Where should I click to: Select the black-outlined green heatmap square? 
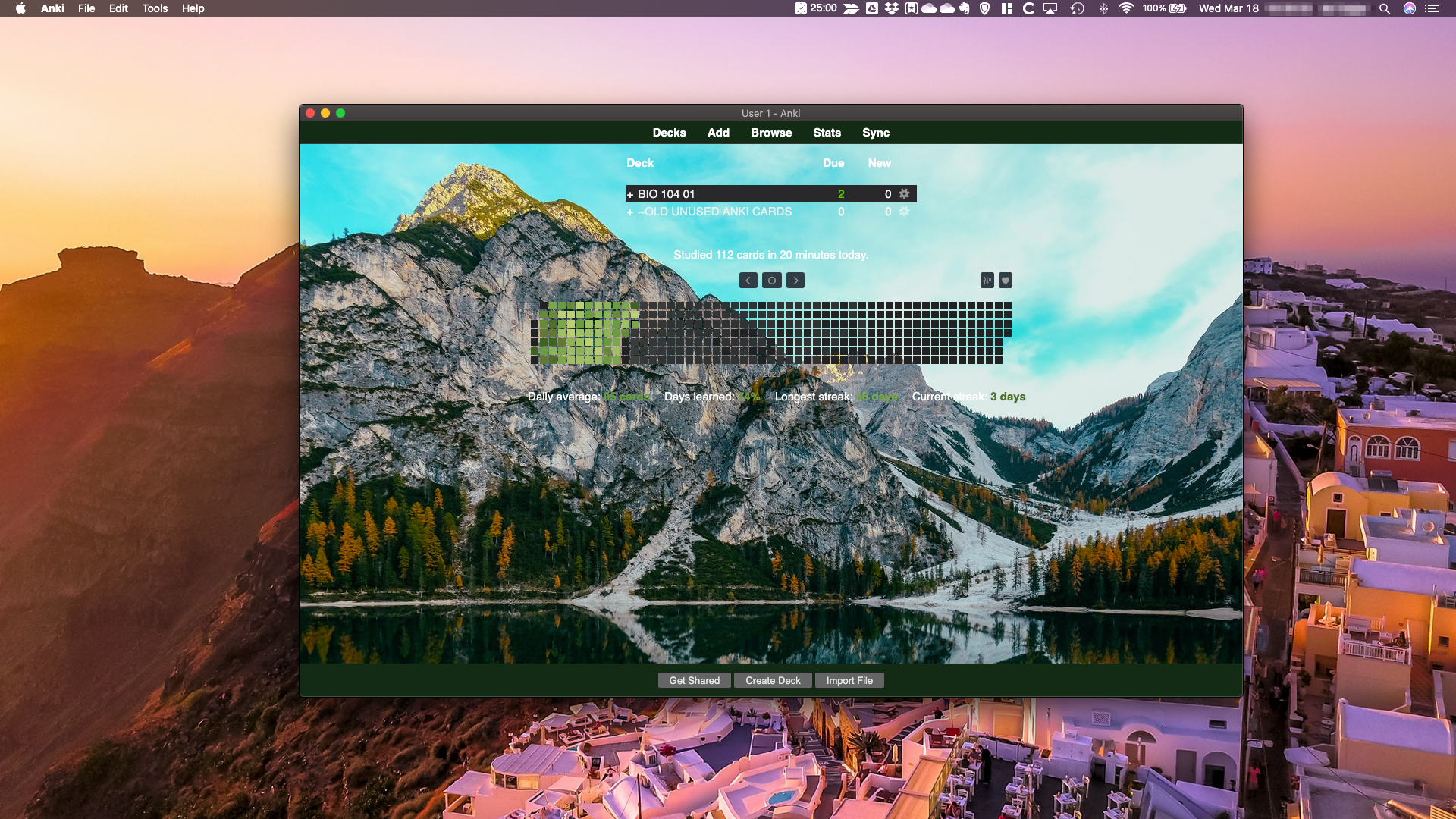coord(635,324)
